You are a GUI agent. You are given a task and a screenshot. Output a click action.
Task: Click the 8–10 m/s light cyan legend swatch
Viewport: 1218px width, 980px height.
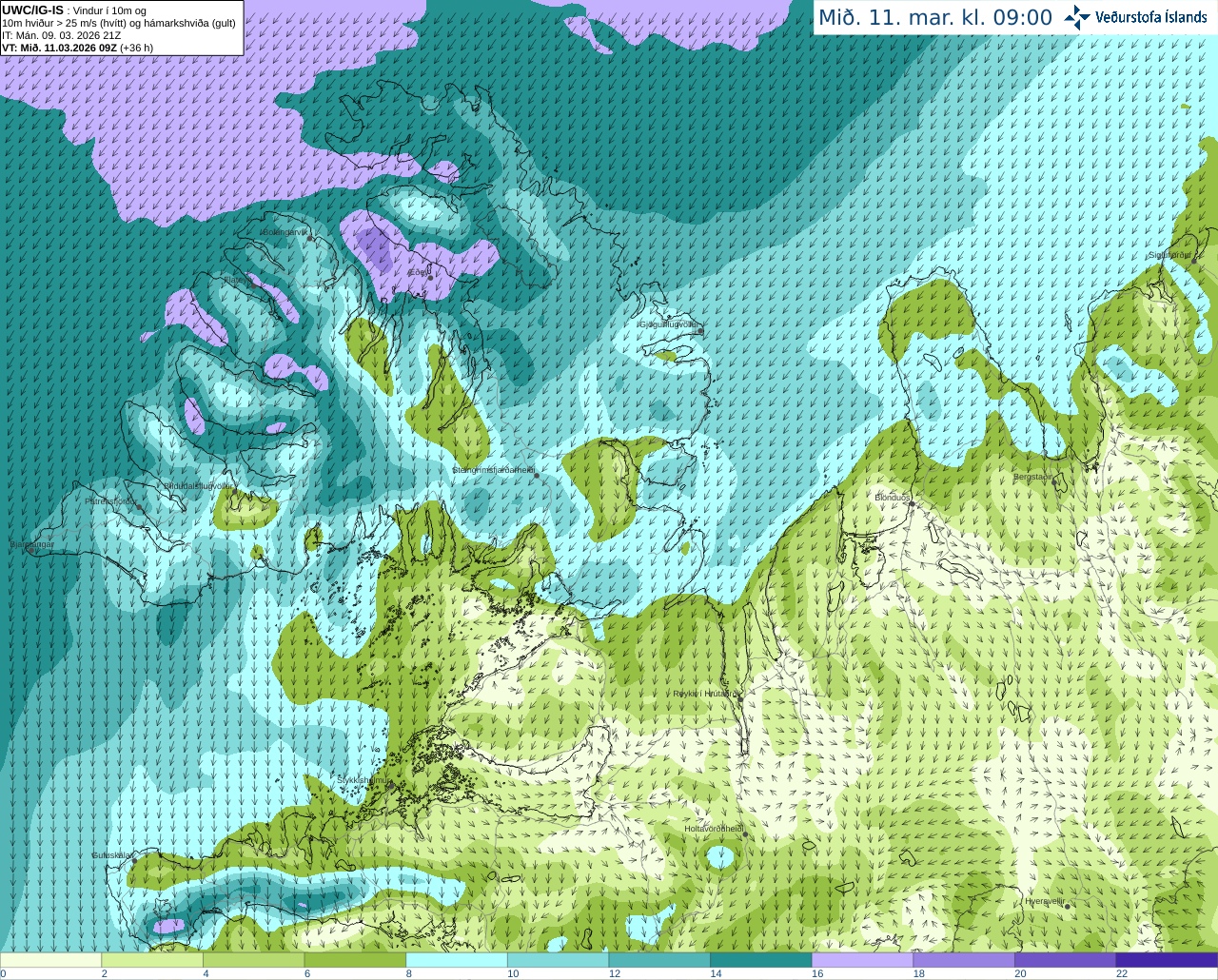click(x=457, y=960)
